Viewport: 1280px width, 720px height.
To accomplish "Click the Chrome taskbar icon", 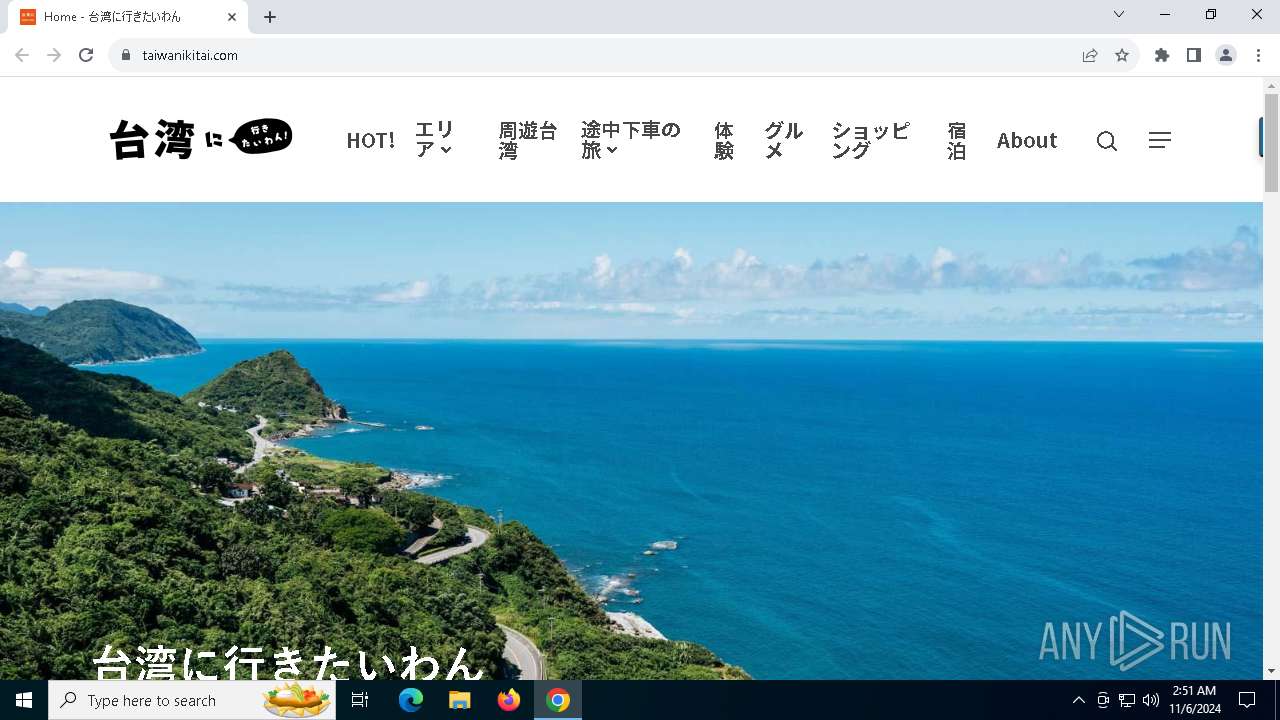I will (558, 700).
